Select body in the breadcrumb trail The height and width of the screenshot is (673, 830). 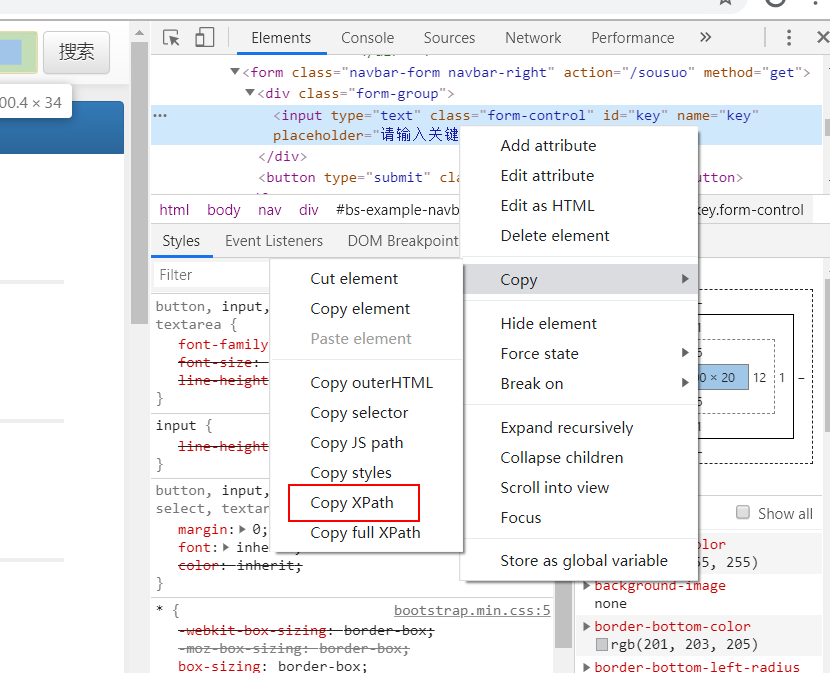pyautogui.click(x=223, y=210)
